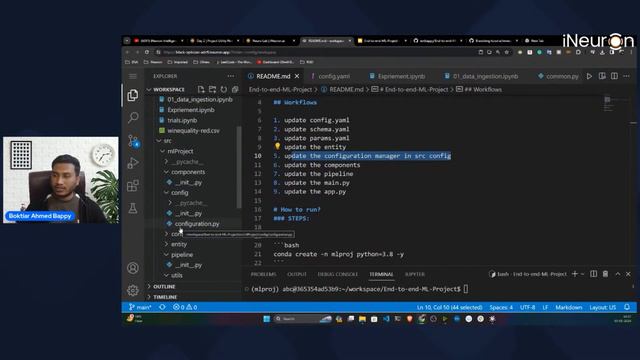Open the DEBUG CONSOLE panel tab

tap(338, 274)
